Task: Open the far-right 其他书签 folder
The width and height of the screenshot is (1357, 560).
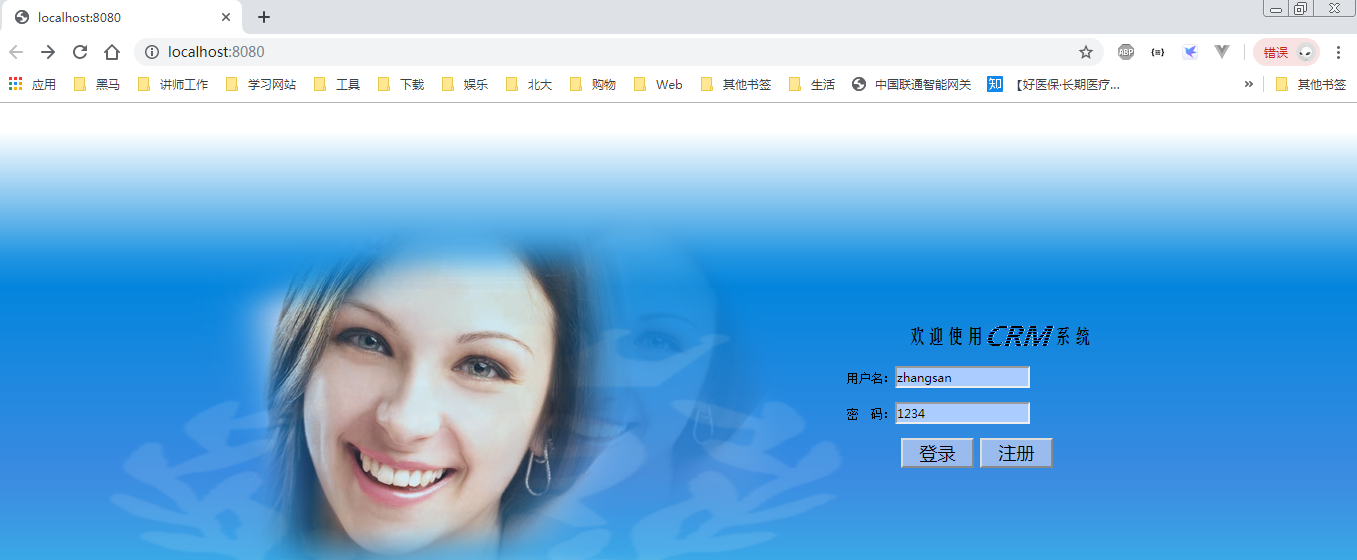Action: click(x=1310, y=85)
